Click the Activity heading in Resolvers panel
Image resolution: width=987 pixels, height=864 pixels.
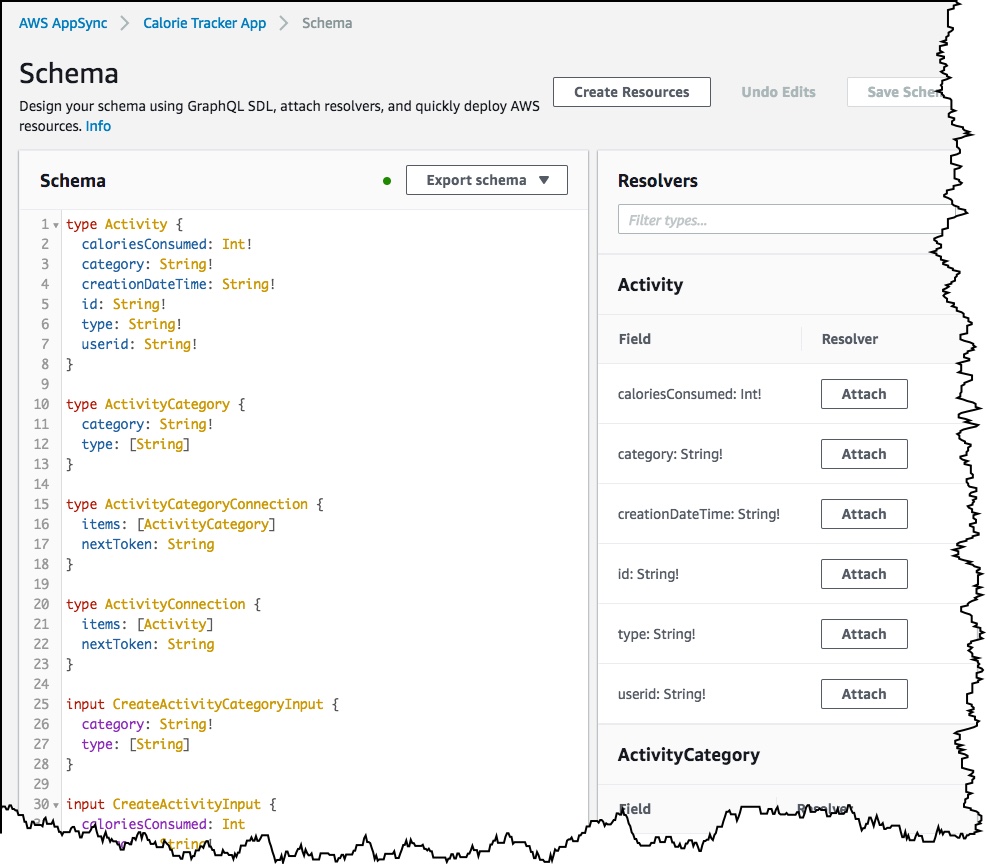(x=650, y=285)
